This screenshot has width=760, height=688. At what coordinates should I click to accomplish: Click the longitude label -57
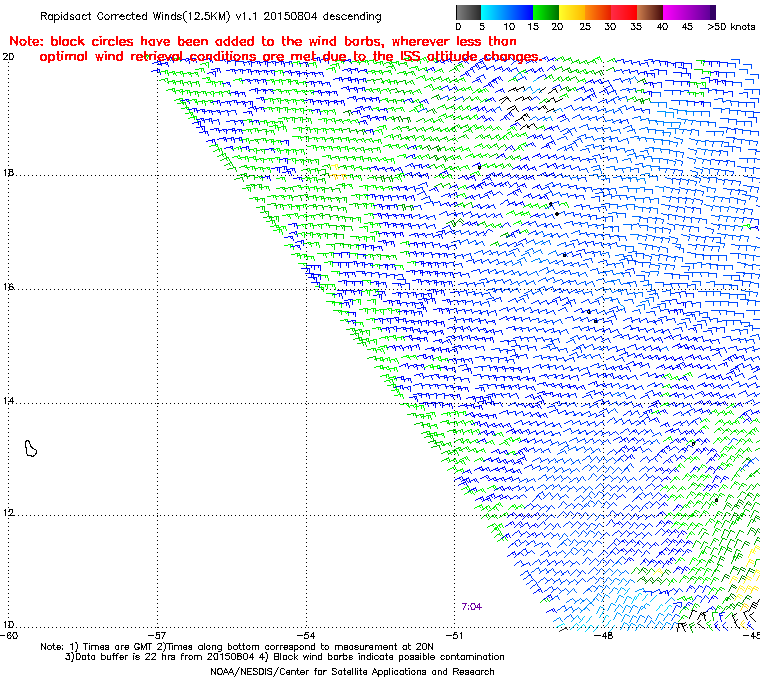pyautogui.click(x=157, y=635)
